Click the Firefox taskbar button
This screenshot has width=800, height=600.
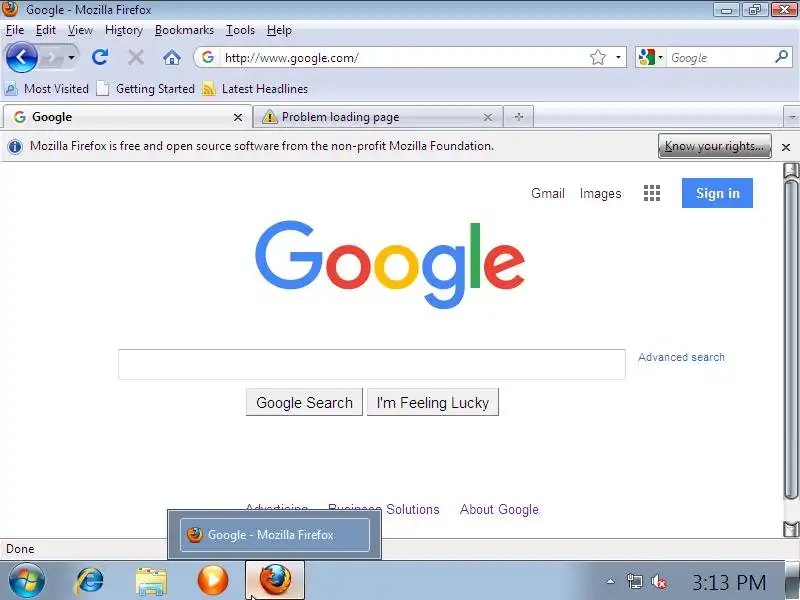[x=275, y=580]
